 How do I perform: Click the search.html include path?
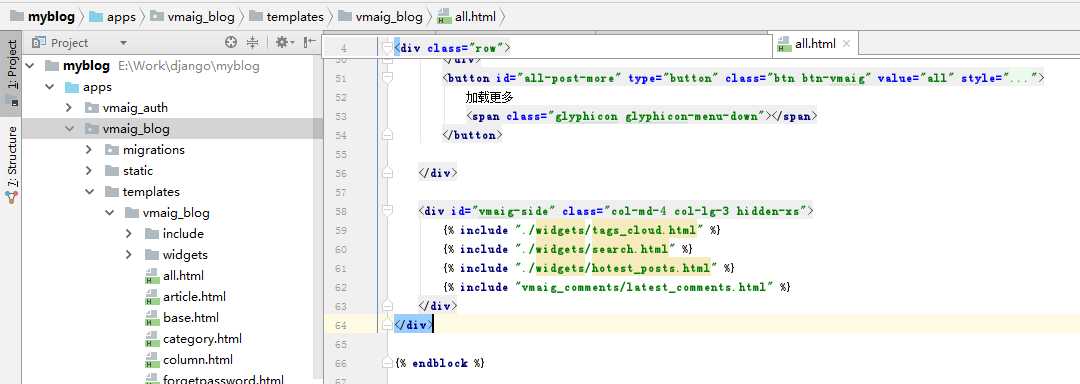tap(596, 248)
